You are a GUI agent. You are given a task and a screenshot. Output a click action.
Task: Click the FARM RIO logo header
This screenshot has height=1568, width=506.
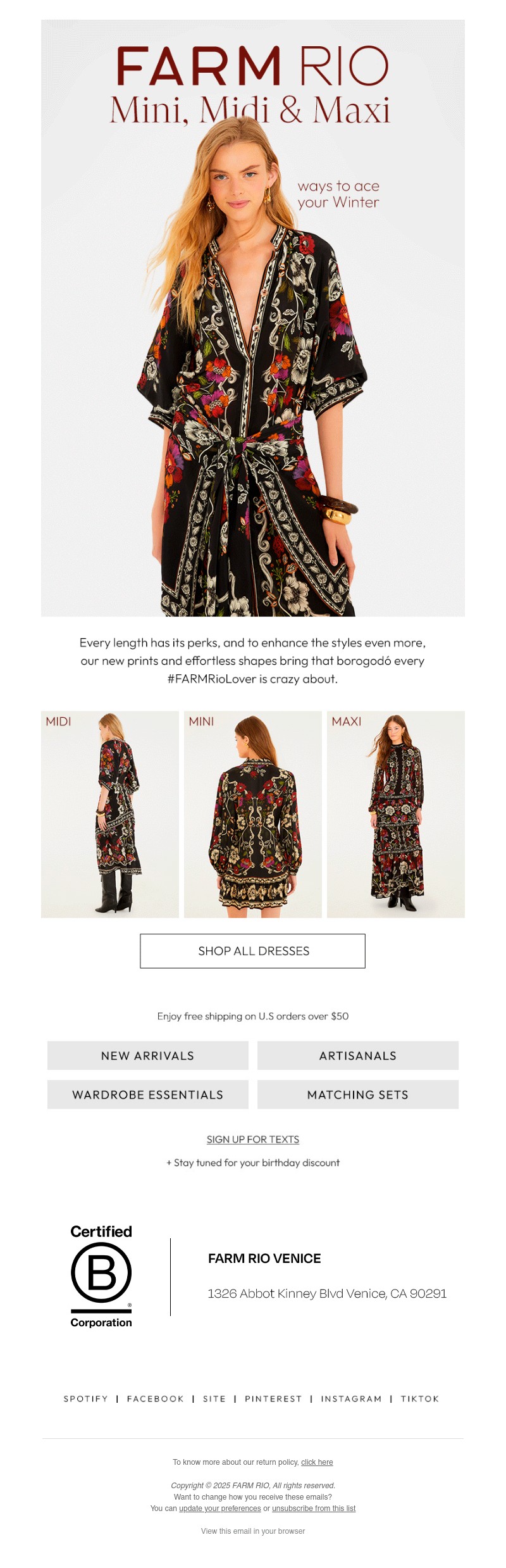pos(252,66)
